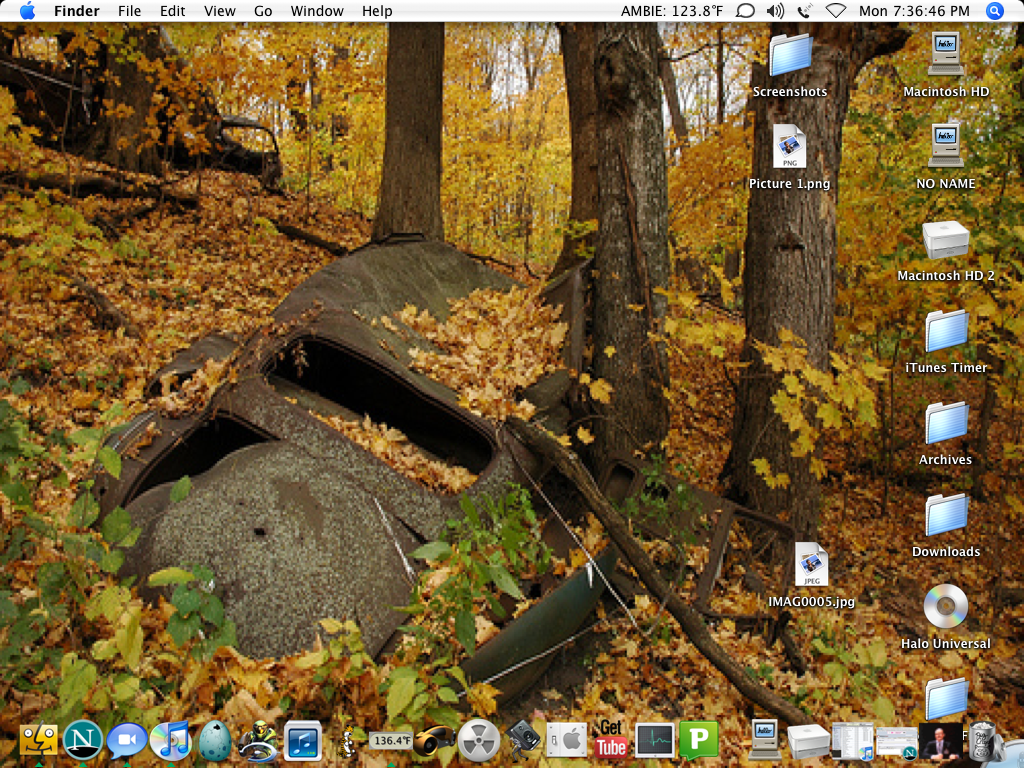The height and width of the screenshot is (768, 1024).
Task: Select the IMAG0005.jpg file
Action: 812,576
